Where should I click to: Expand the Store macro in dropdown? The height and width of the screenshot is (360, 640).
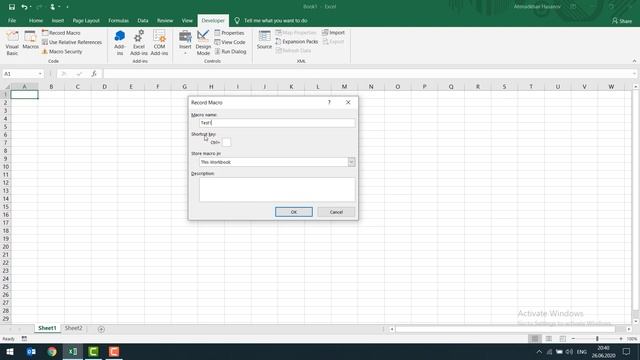(x=351, y=162)
